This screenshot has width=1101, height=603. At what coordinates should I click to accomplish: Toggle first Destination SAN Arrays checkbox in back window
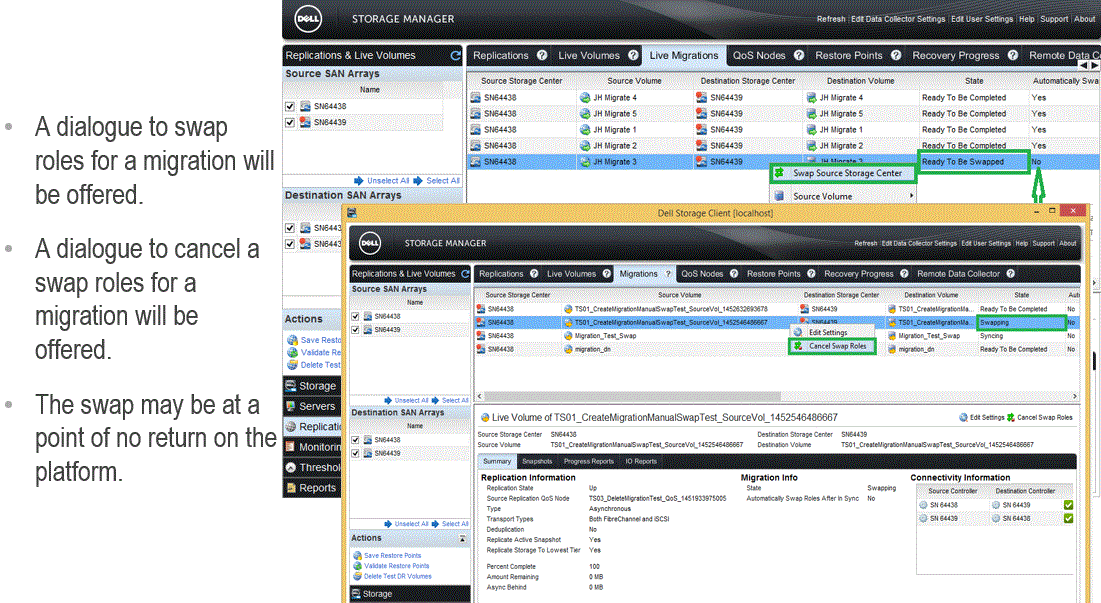click(x=289, y=227)
